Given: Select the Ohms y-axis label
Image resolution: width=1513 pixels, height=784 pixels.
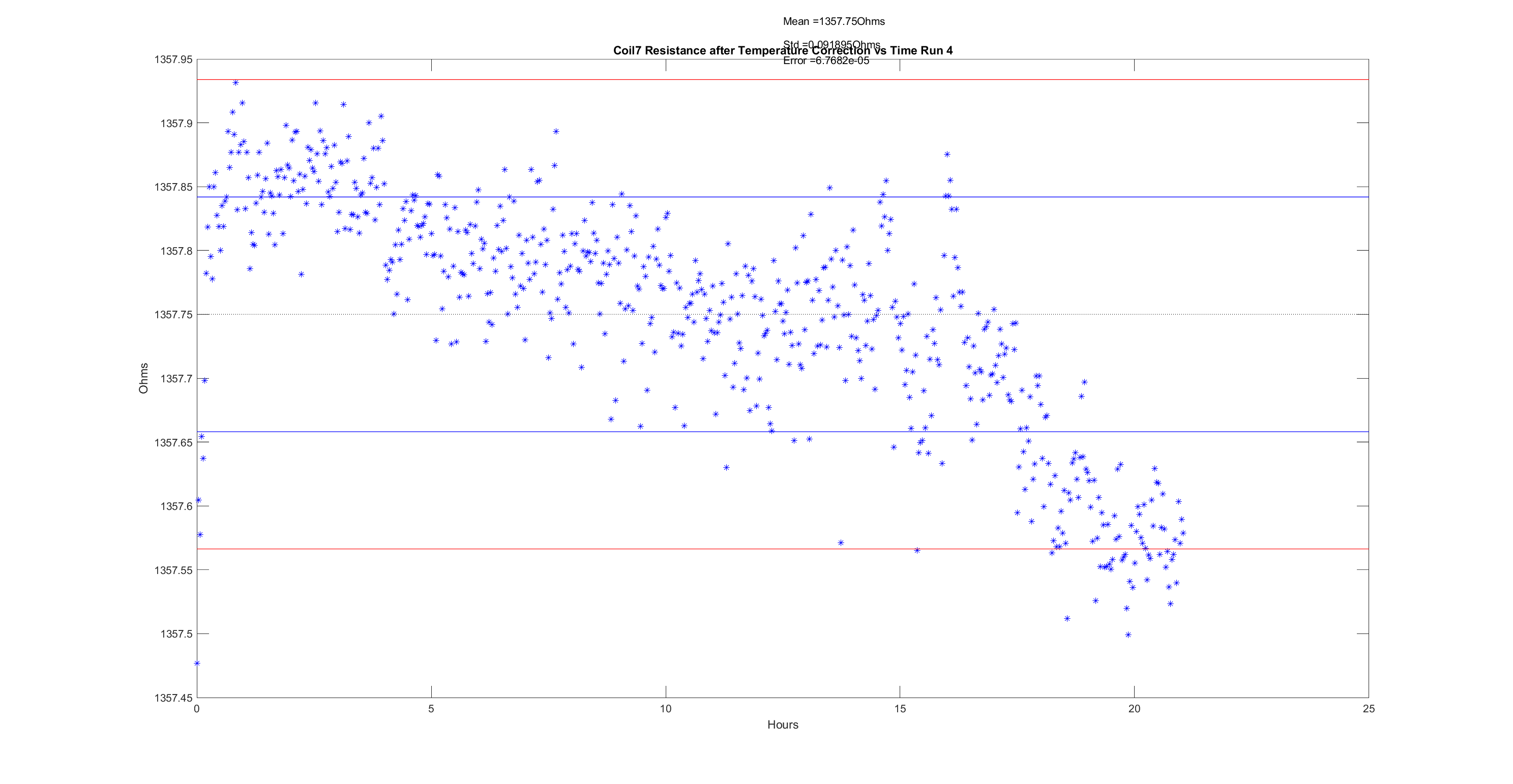Looking at the screenshot, I should click(143, 378).
